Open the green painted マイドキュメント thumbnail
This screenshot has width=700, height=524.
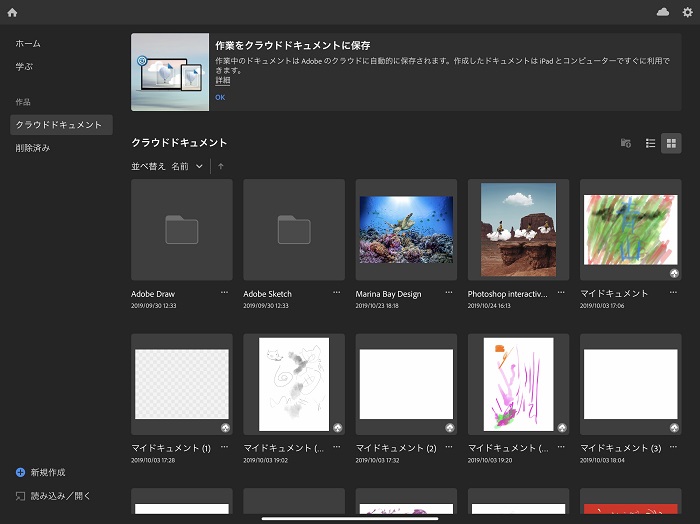[630, 229]
